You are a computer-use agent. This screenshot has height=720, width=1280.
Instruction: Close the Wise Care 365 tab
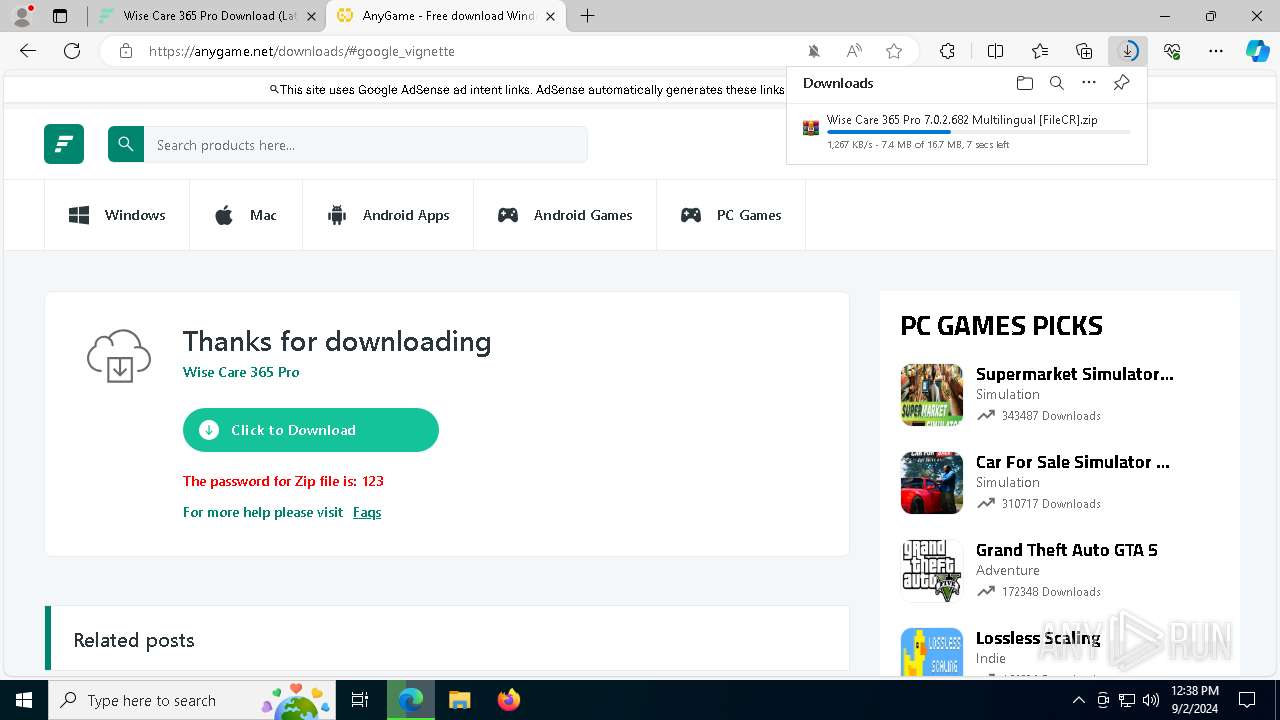click(x=311, y=16)
